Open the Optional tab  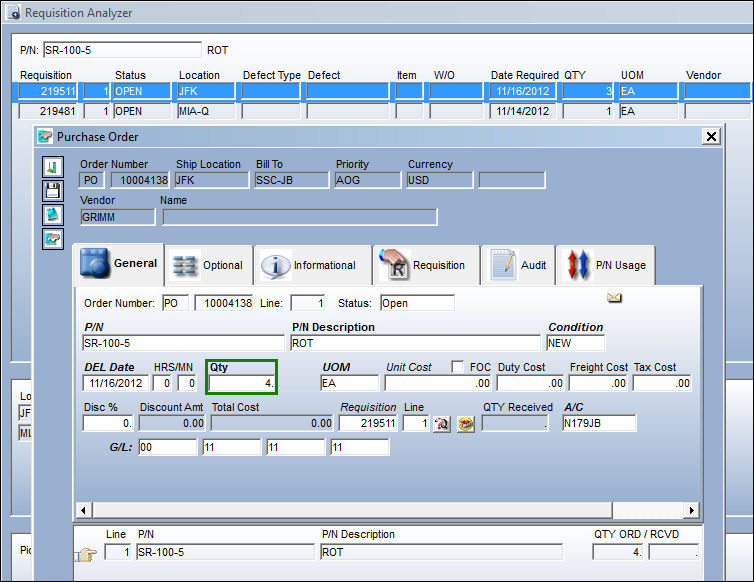(208, 265)
